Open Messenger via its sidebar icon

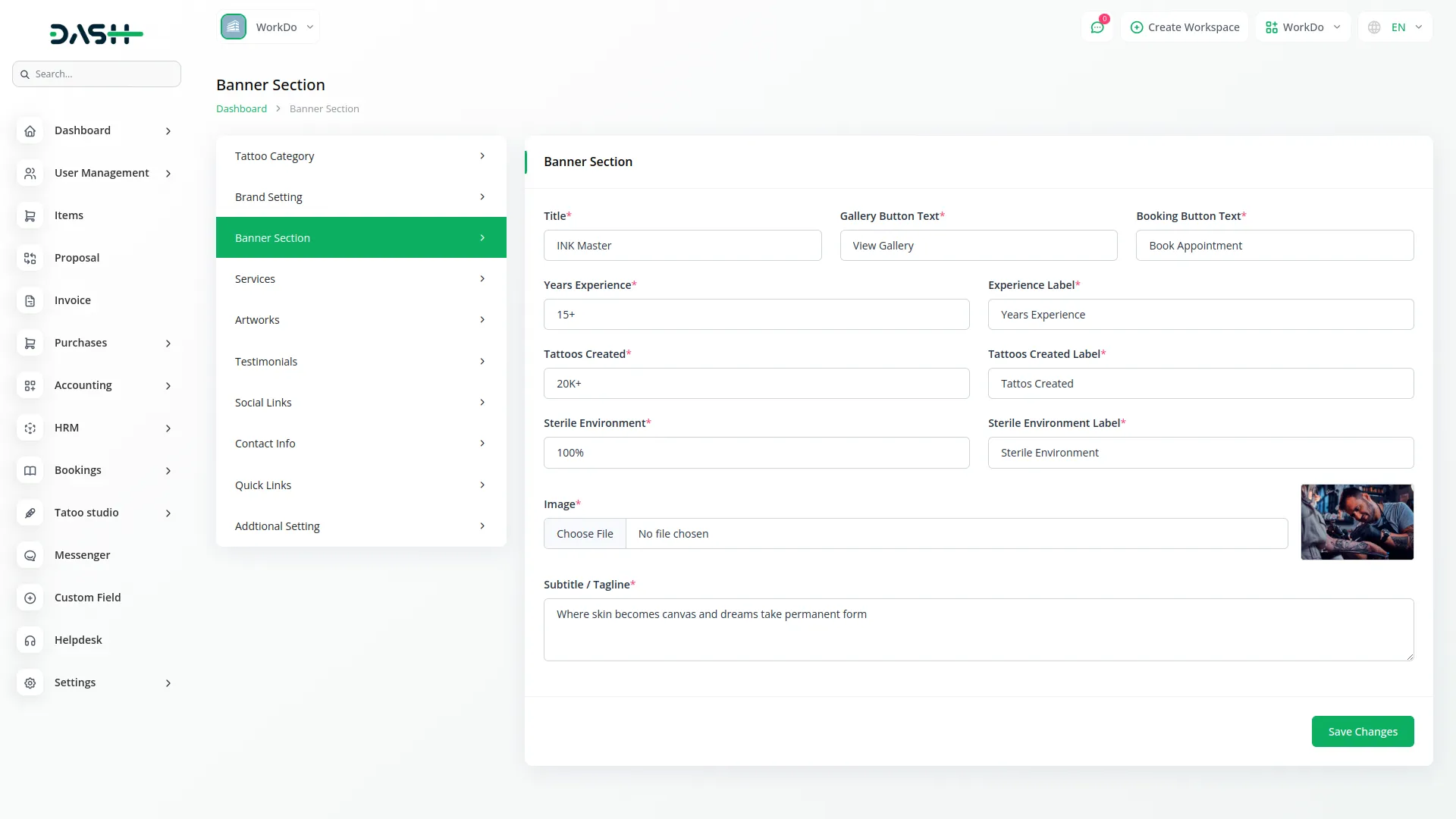point(30,556)
